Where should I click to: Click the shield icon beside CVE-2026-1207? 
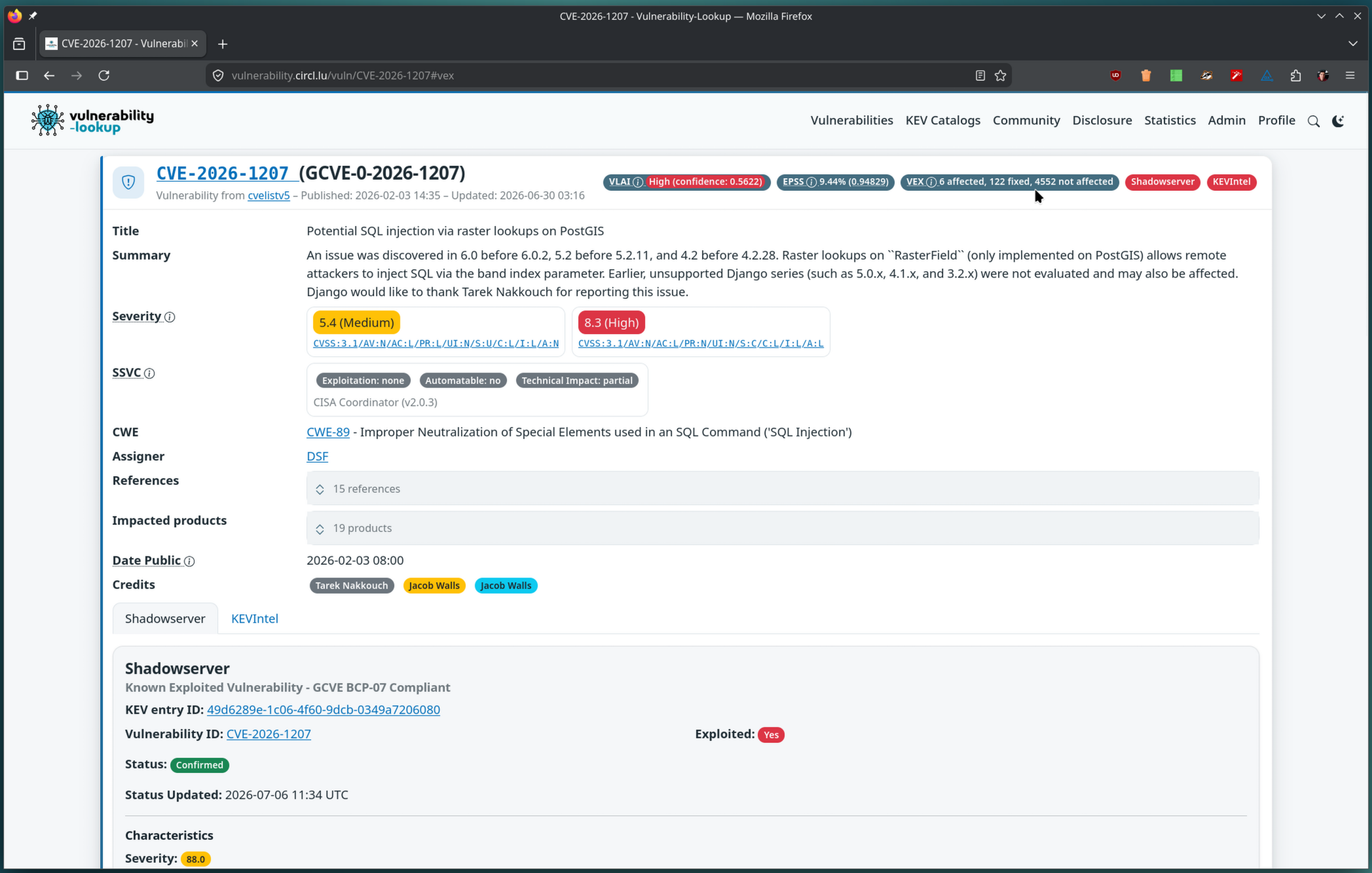pos(128,182)
